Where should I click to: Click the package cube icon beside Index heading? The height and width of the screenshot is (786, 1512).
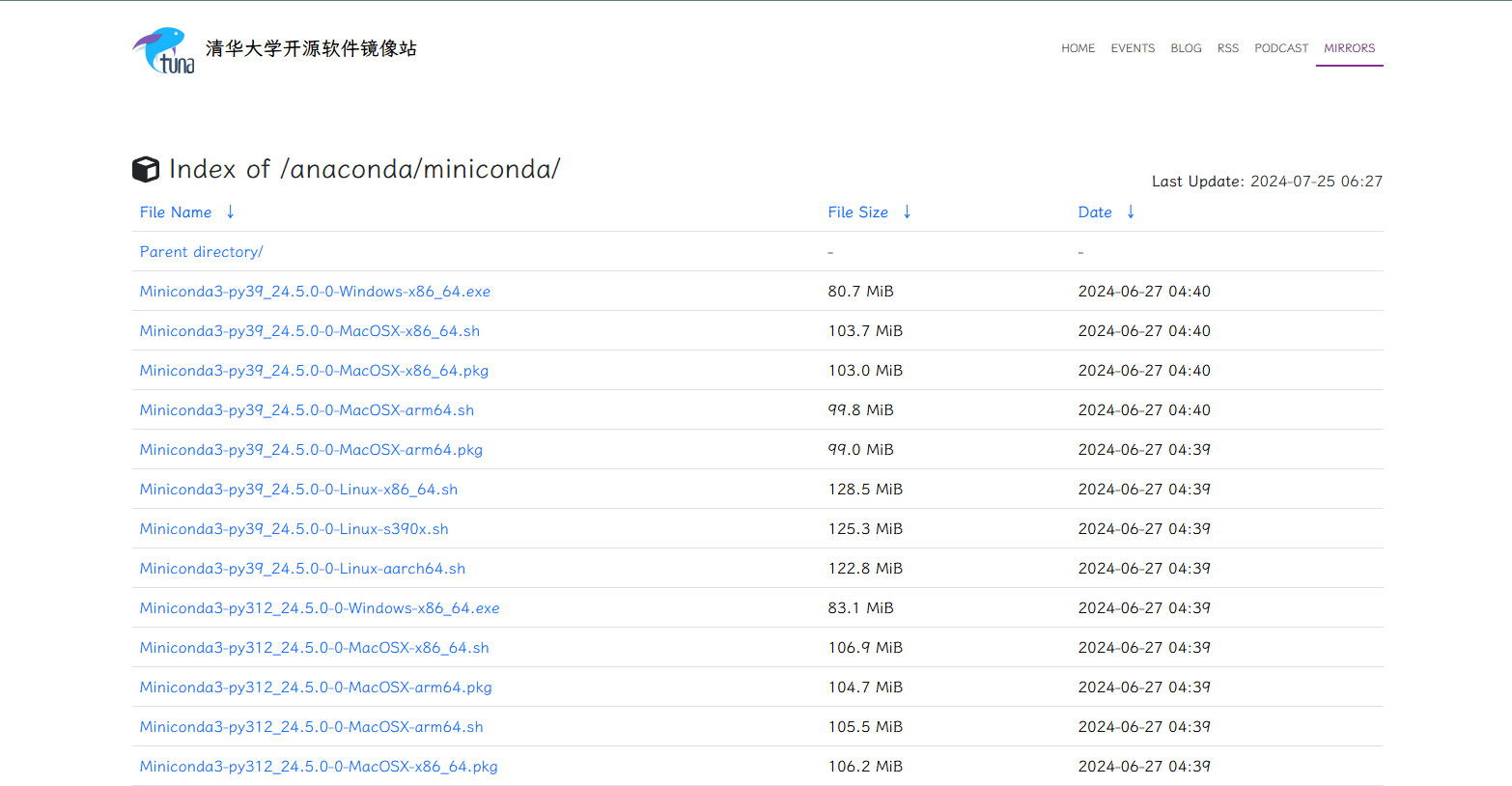pyautogui.click(x=146, y=169)
